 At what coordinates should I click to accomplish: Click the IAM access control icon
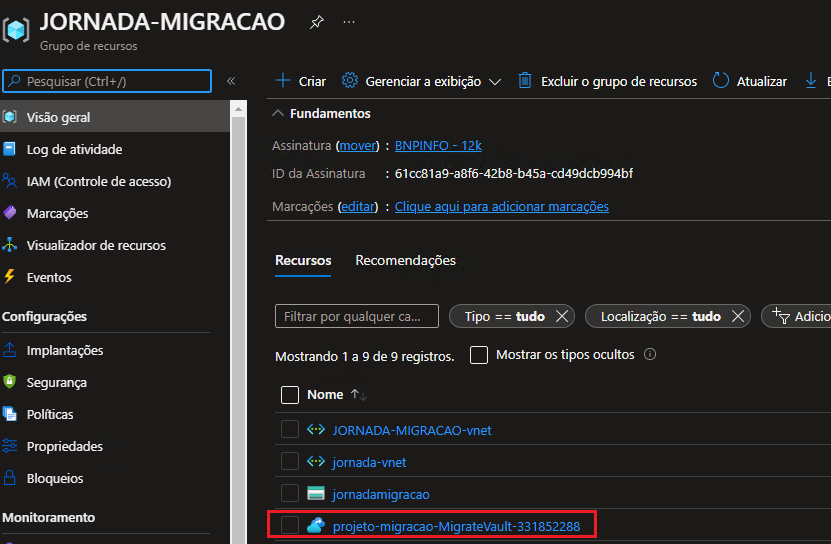[10, 181]
